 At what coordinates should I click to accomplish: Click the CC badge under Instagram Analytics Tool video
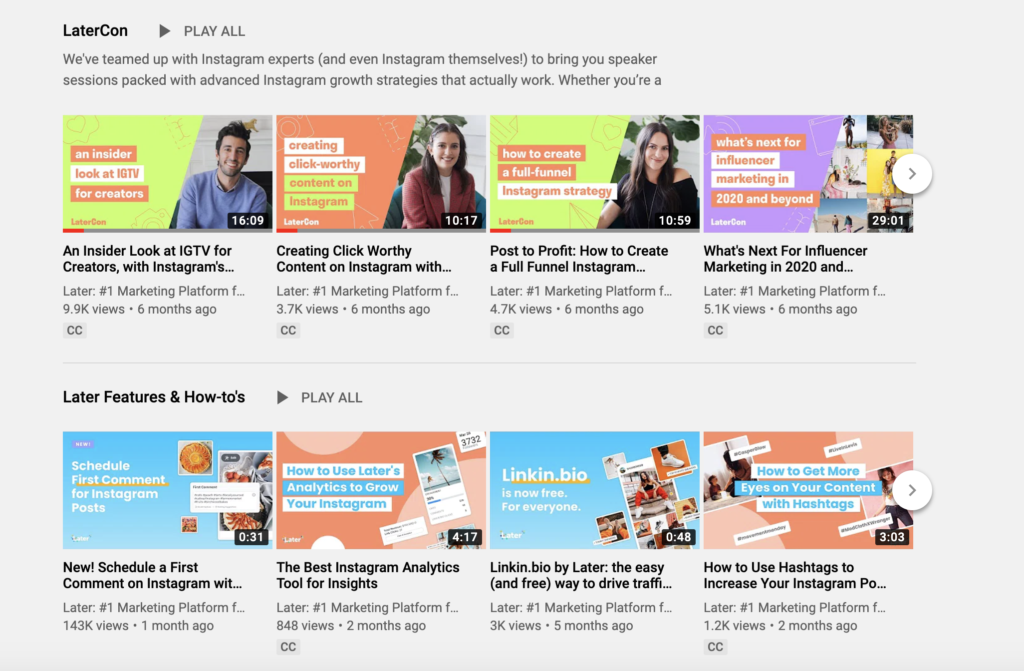(288, 647)
